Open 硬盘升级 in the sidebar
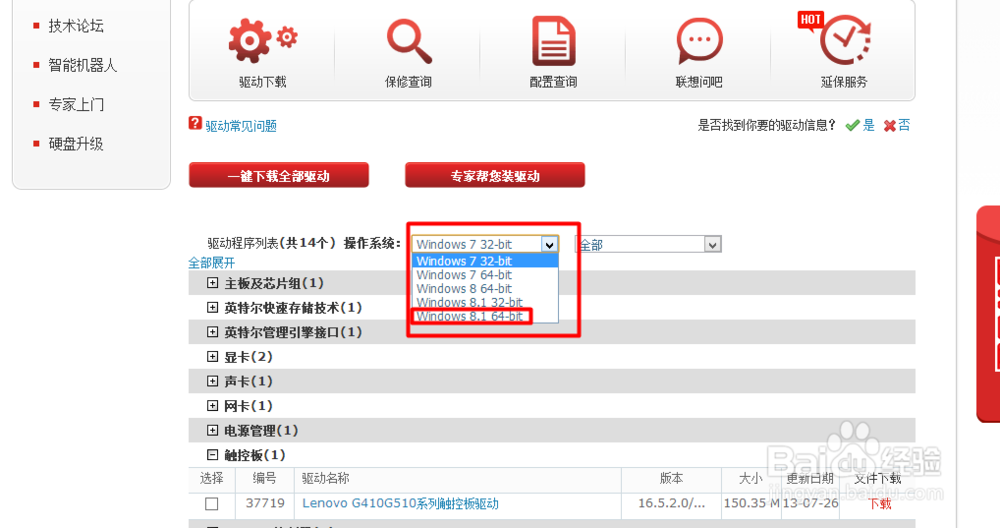Screen dimensions: 1000x528 tap(76, 144)
